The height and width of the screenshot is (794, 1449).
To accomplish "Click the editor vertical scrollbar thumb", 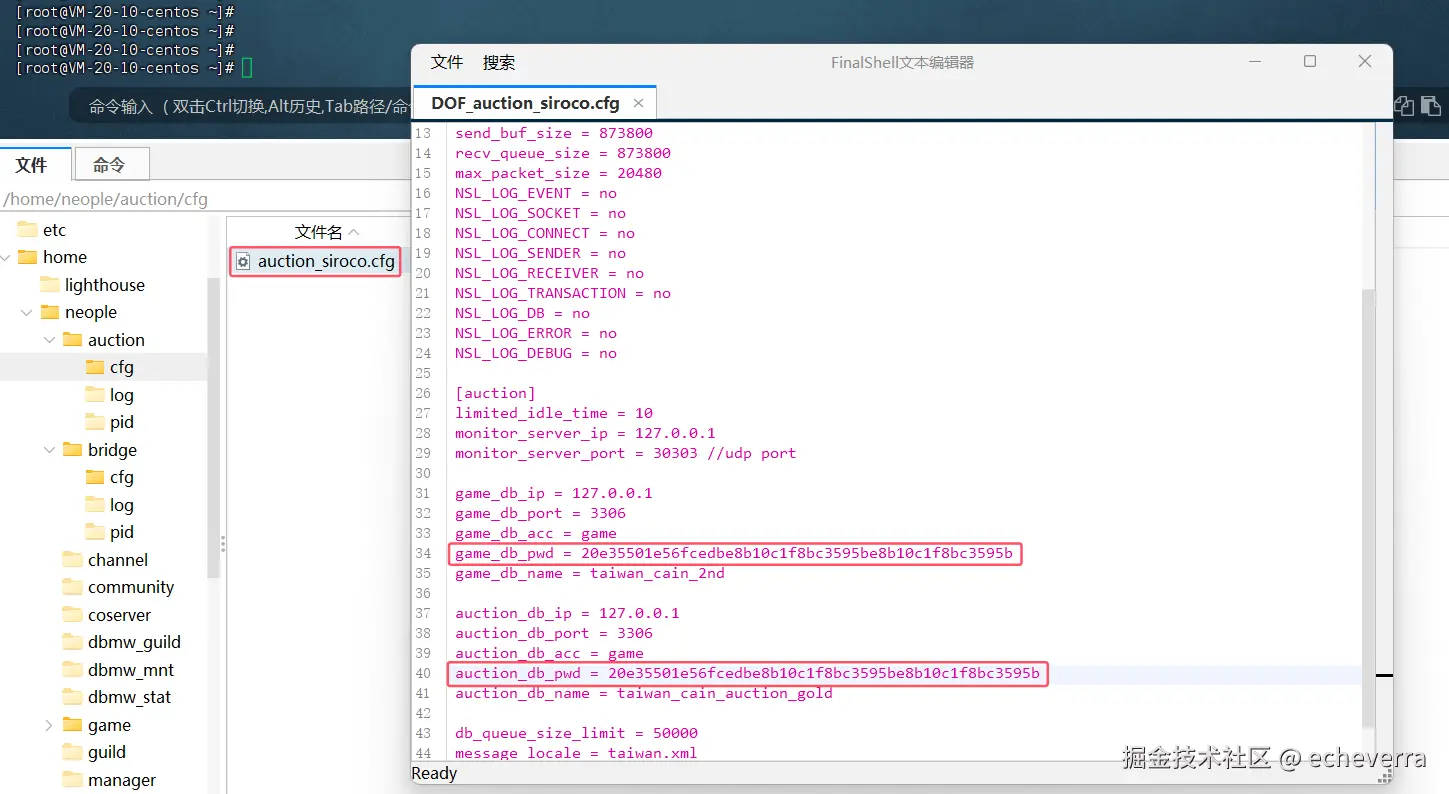I will (1369, 510).
